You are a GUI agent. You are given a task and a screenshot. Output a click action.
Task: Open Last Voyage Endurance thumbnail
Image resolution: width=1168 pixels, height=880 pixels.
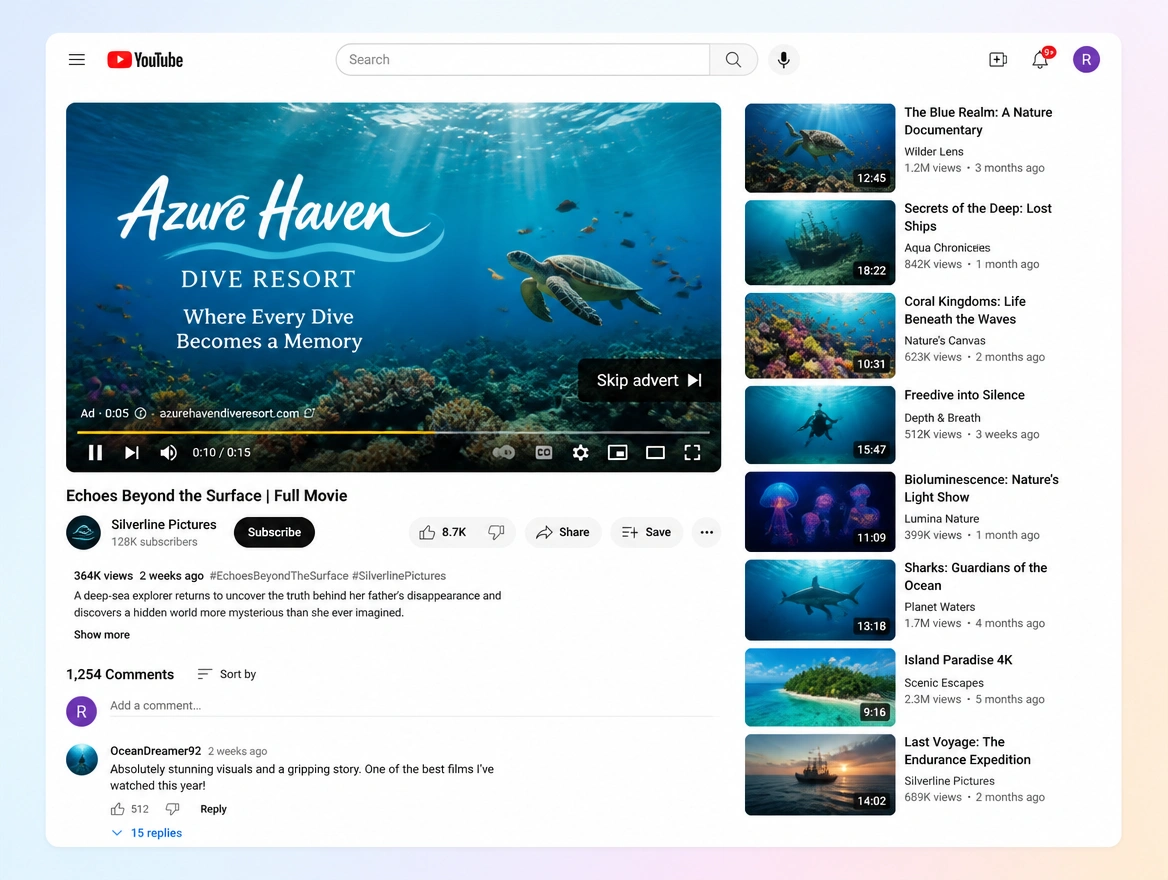coord(820,775)
